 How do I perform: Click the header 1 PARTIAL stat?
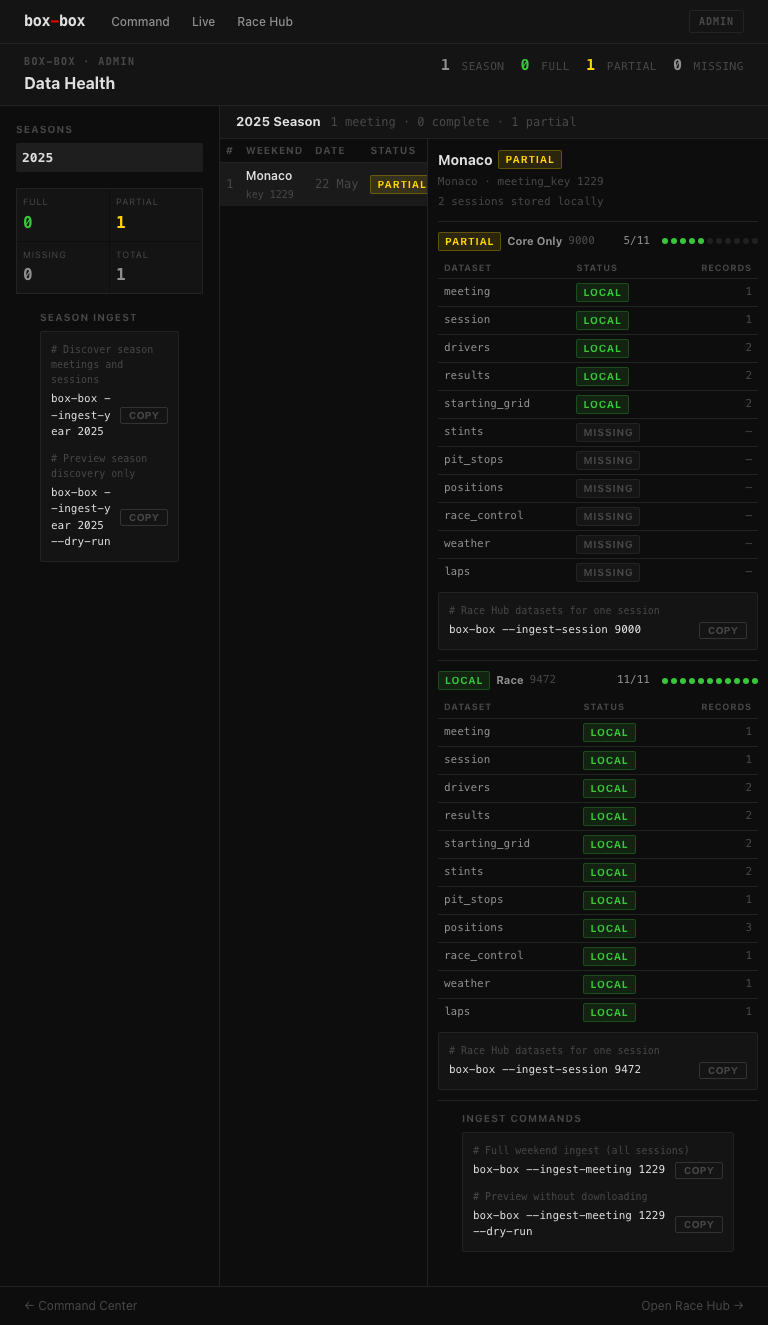point(621,65)
